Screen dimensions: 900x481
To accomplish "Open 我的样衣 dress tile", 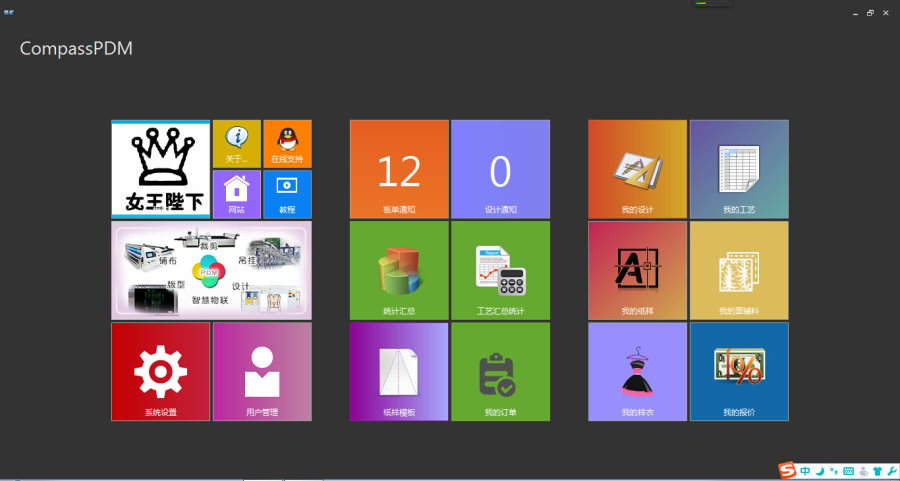I will 638,371.
